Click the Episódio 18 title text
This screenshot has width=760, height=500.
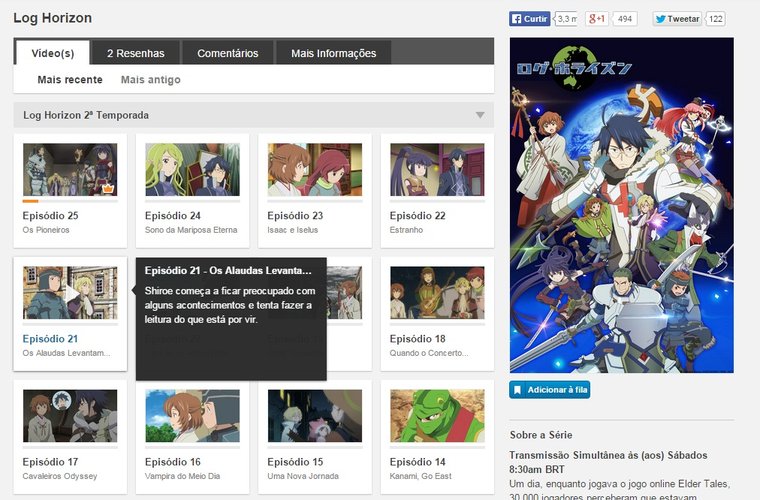tap(417, 339)
